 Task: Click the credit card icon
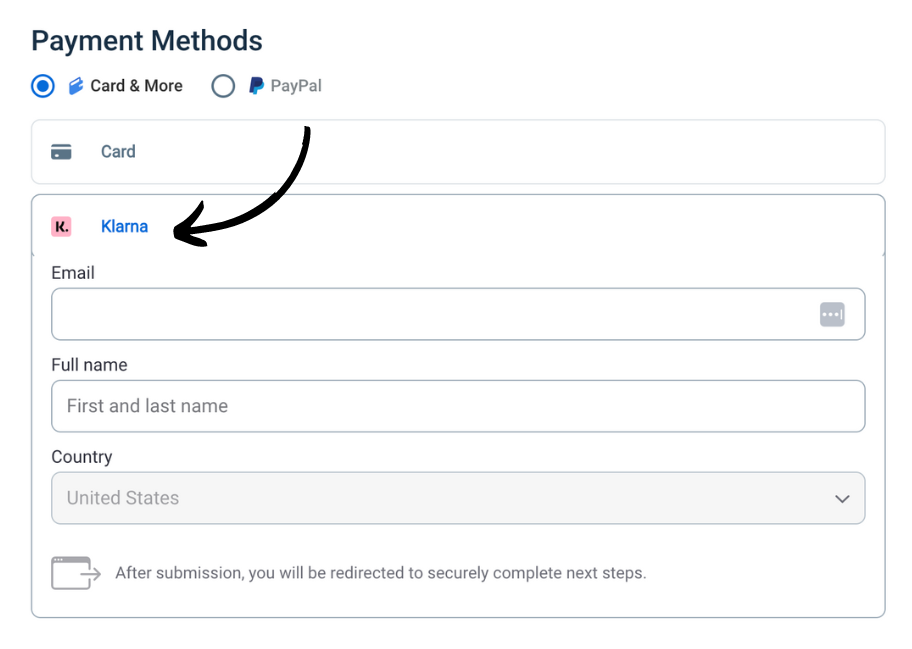61,152
